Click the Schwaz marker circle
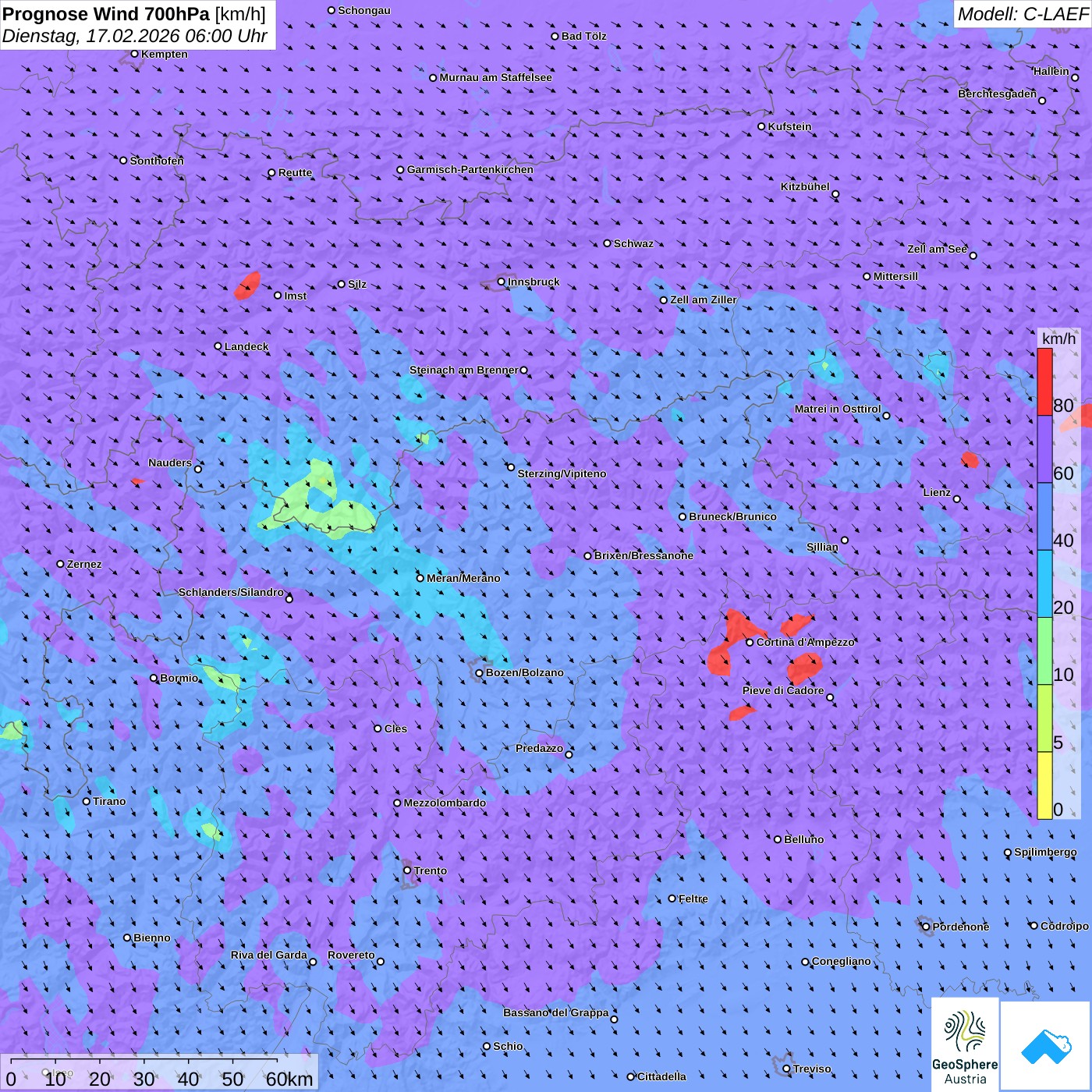 point(608,243)
